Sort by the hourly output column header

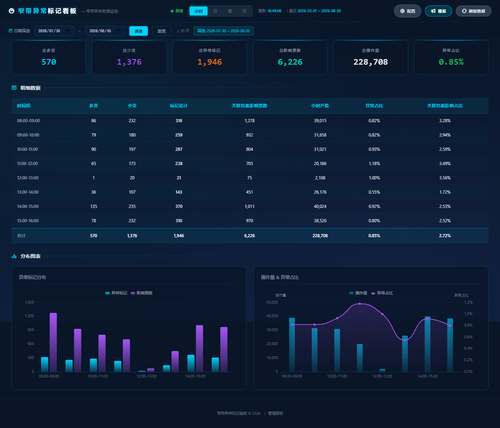tap(320, 106)
